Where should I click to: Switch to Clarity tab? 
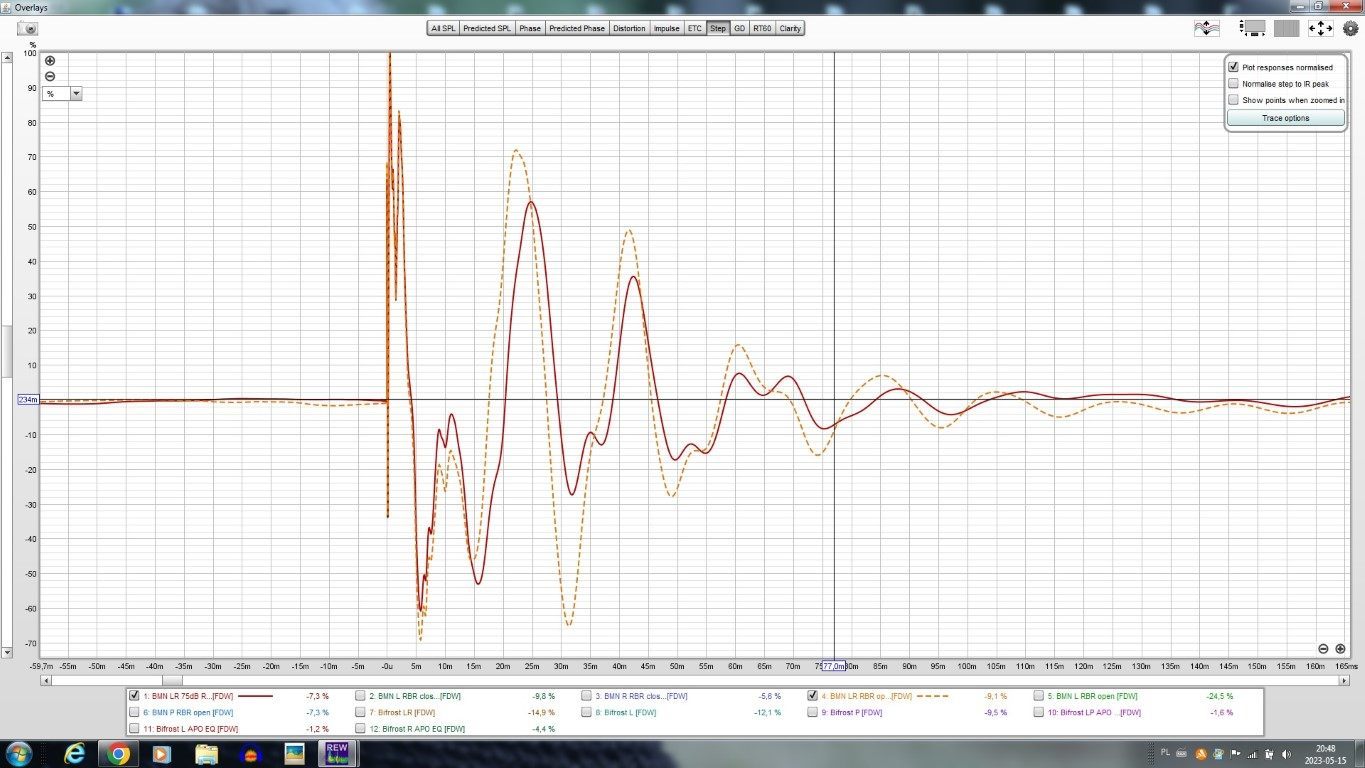tap(790, 28)
